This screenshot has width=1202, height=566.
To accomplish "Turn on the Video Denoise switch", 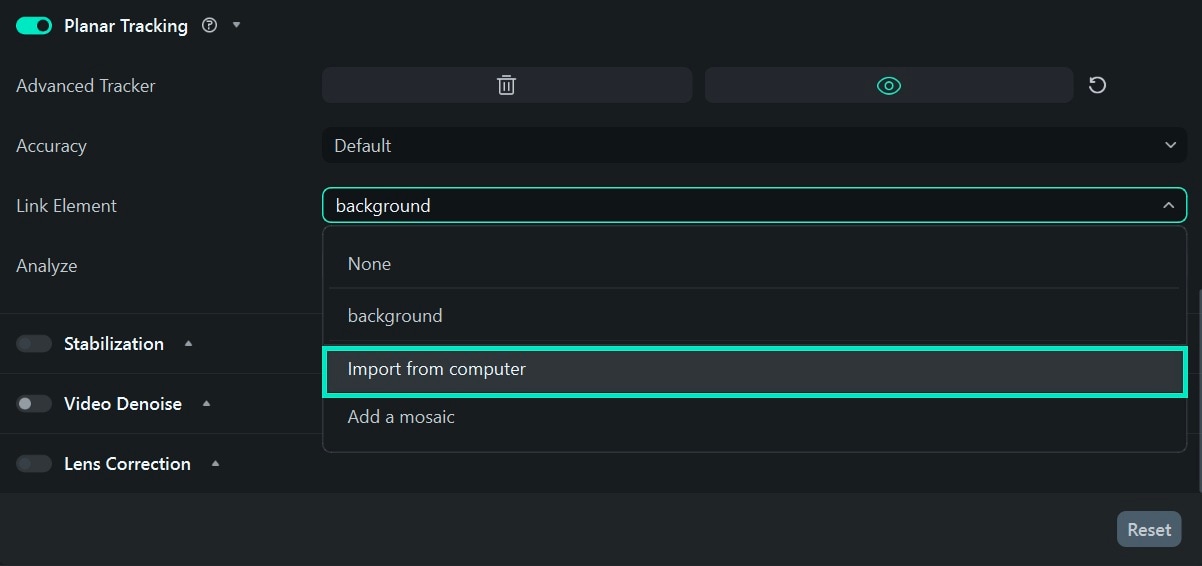I will pos(34,404).
